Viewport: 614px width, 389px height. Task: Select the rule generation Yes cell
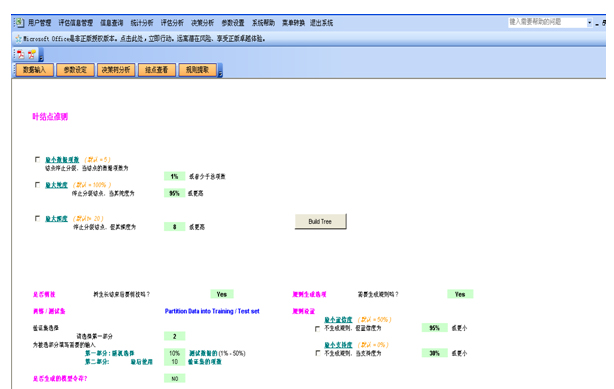(460, 294)
